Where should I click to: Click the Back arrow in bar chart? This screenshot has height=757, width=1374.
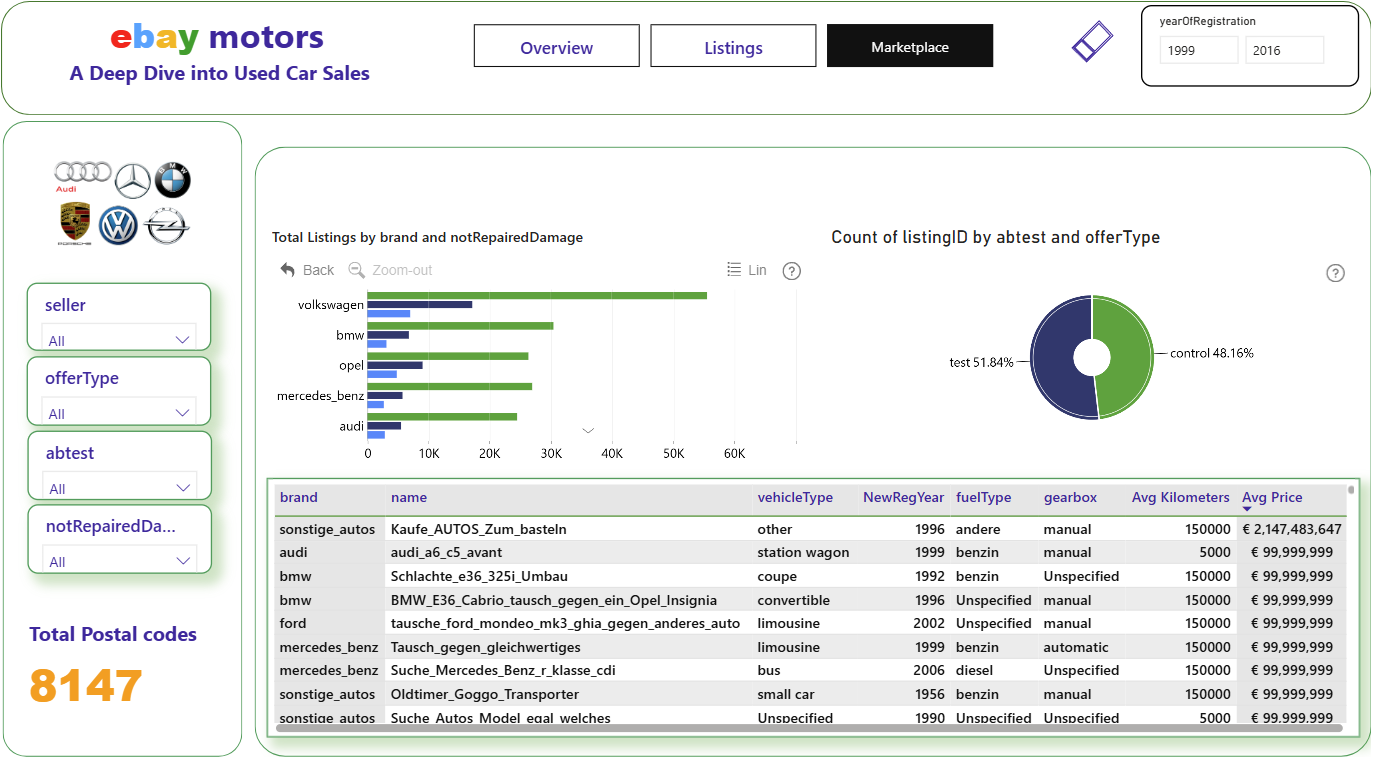pyautogui.click(x=307, y=270)
